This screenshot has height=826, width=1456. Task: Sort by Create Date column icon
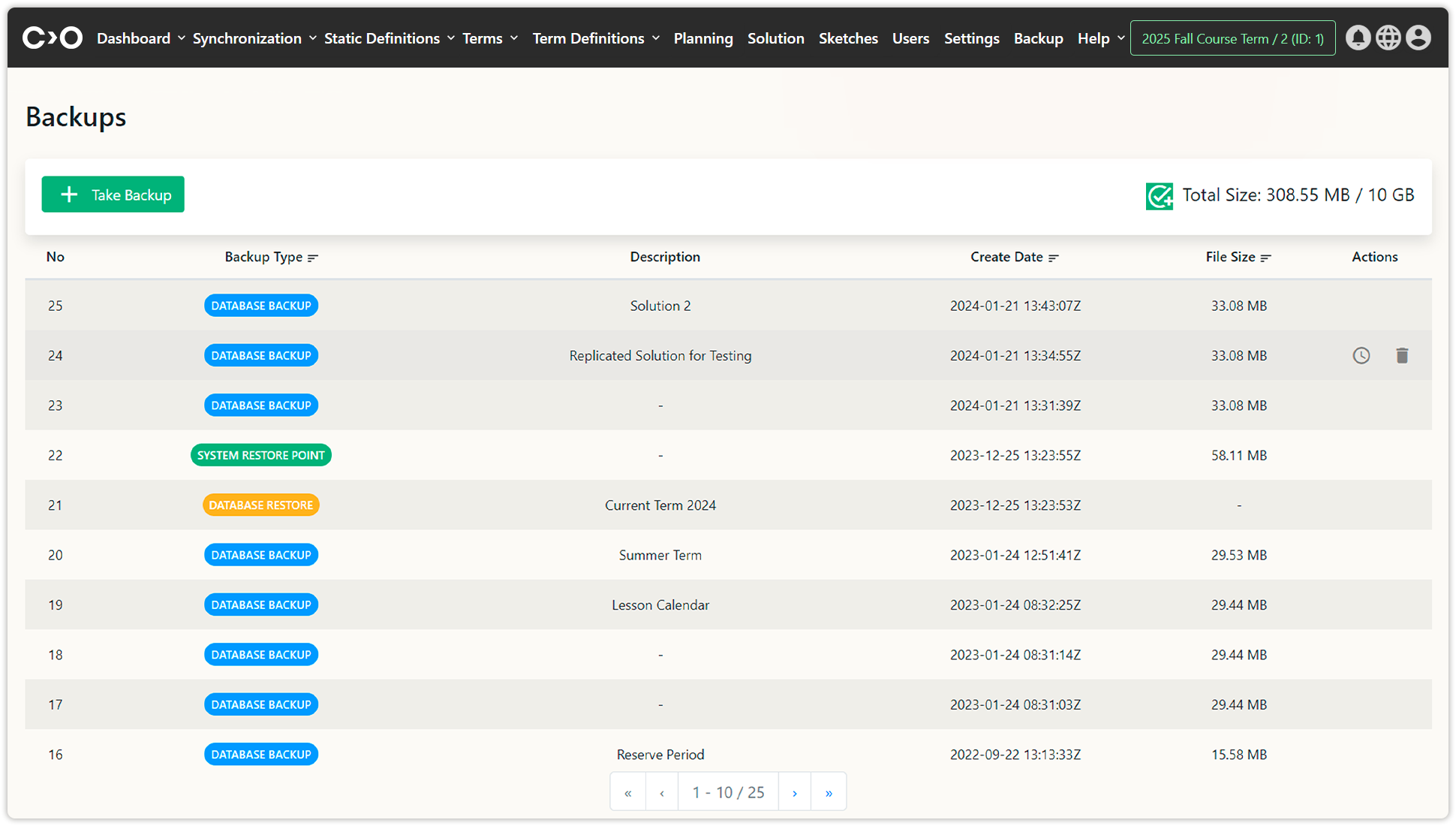point(1054,258)
